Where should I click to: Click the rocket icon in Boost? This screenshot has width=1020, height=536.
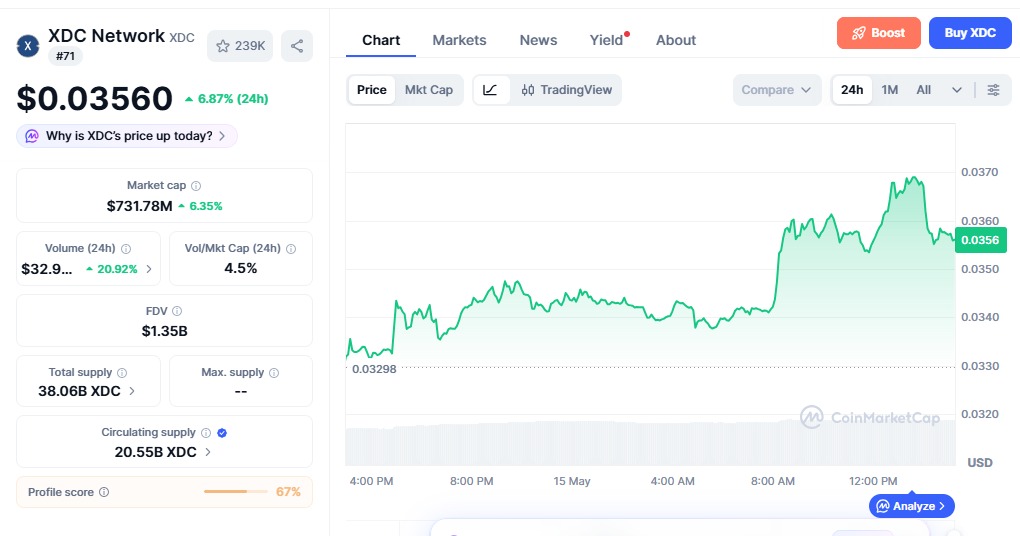859,33
